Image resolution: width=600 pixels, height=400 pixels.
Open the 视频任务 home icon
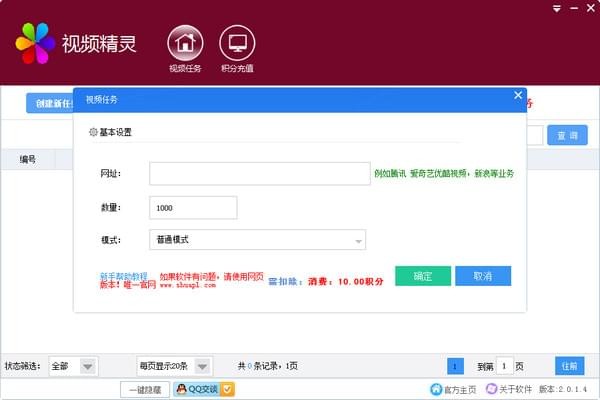pos(185,43)
